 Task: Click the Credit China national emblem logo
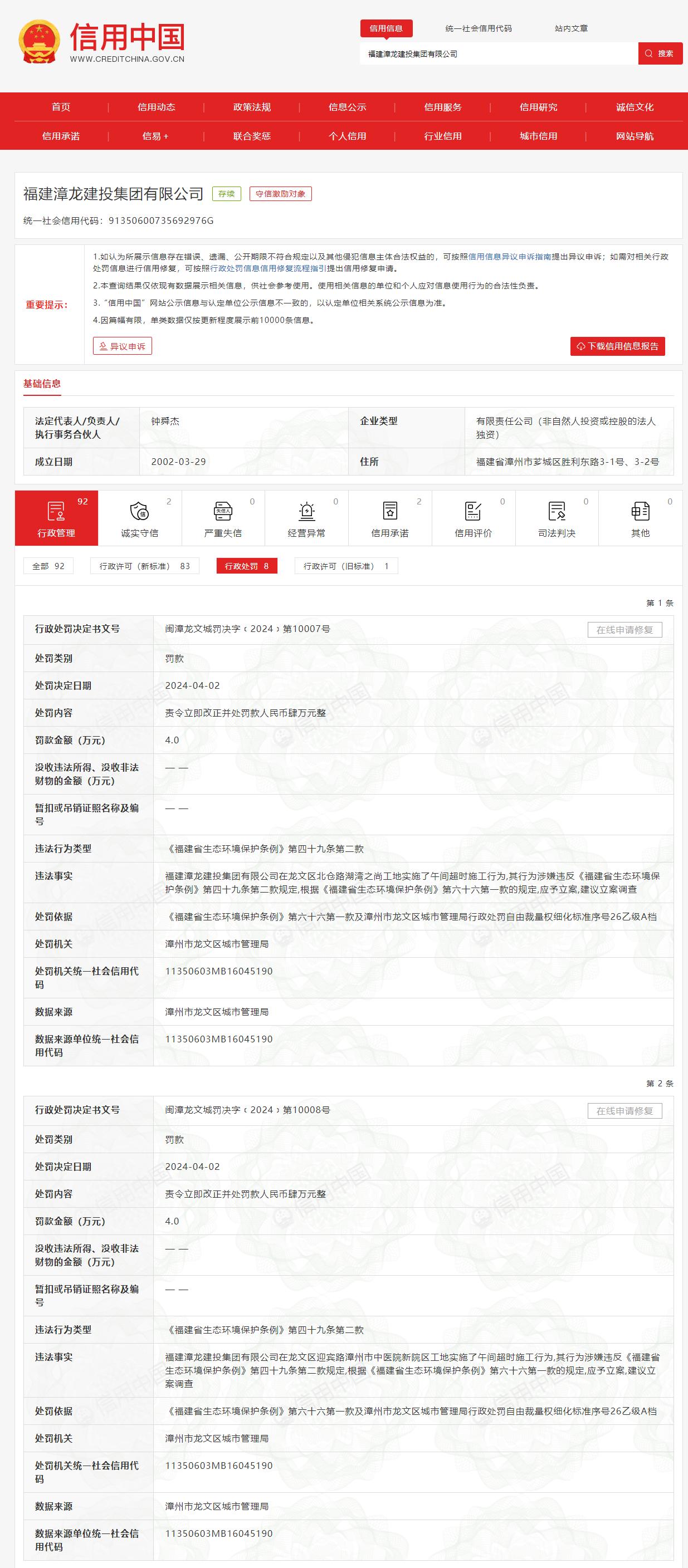tap(38, 42)
